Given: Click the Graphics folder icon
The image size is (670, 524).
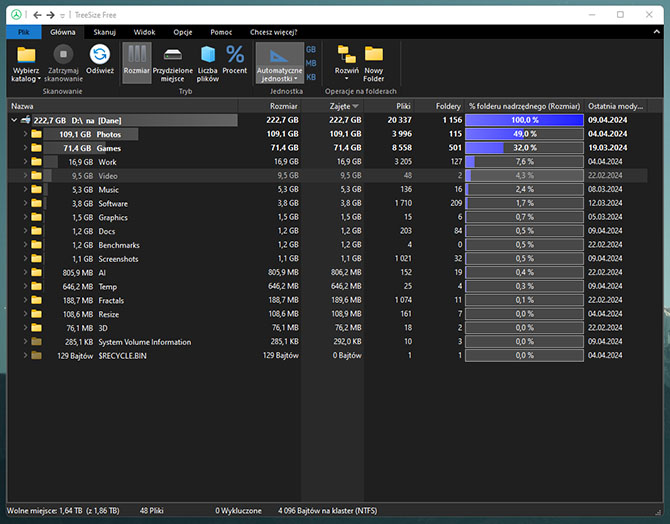Looking at the screenshot, I should [x=37, y=217].
